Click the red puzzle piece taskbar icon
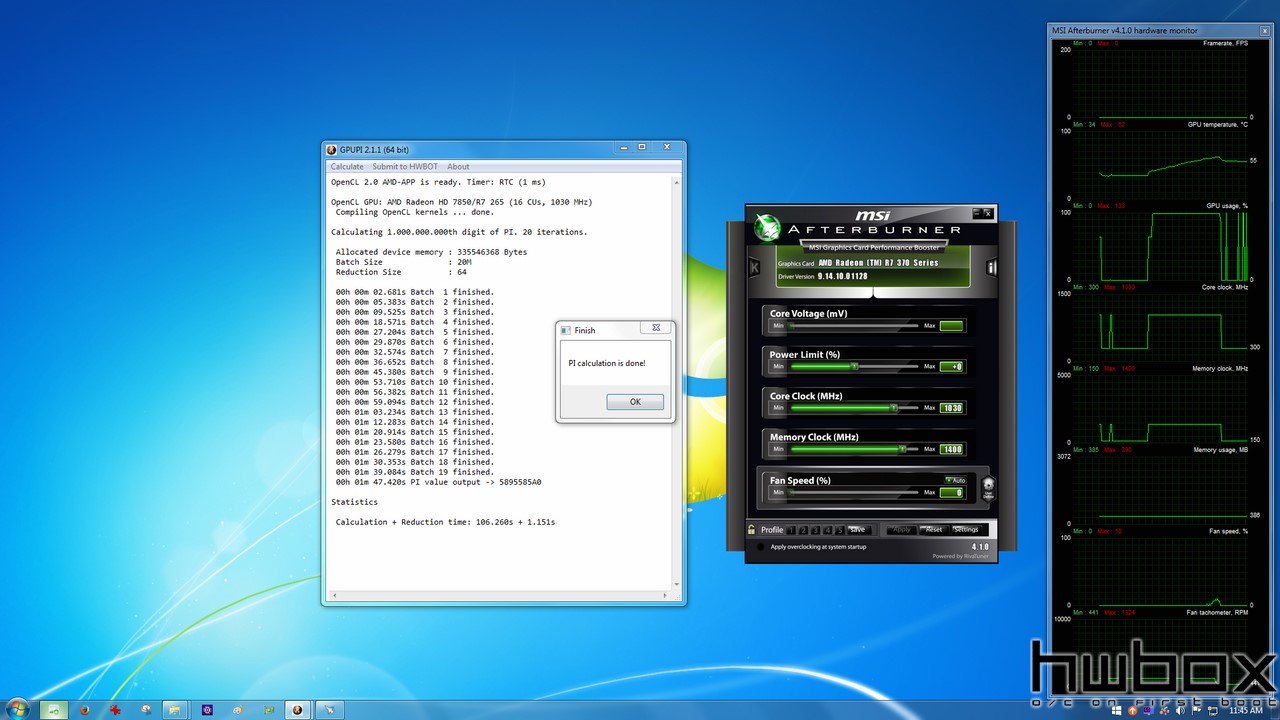Screen dimensions: 1280x720 point(115,709)
